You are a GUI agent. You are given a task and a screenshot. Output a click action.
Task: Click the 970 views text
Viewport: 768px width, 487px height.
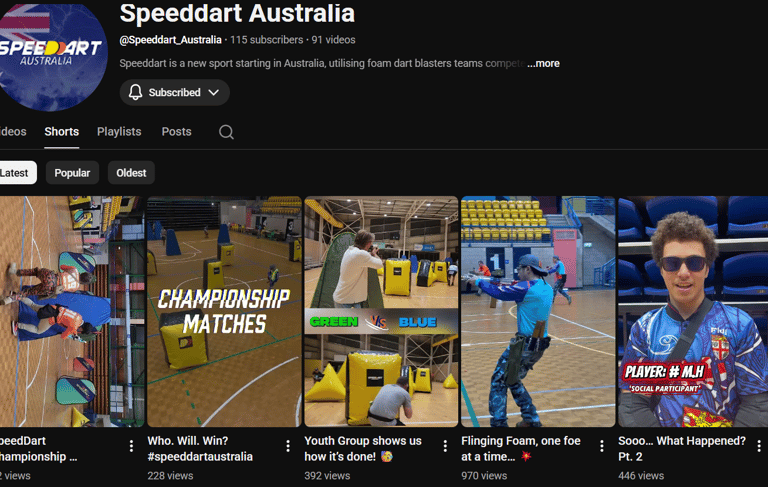pyautogui.click(x=484, y=475)
